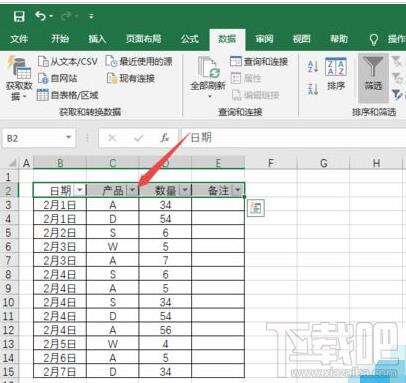Select column F header
Image resolution: width=406 pixels, height=383 pixels.
271,163
